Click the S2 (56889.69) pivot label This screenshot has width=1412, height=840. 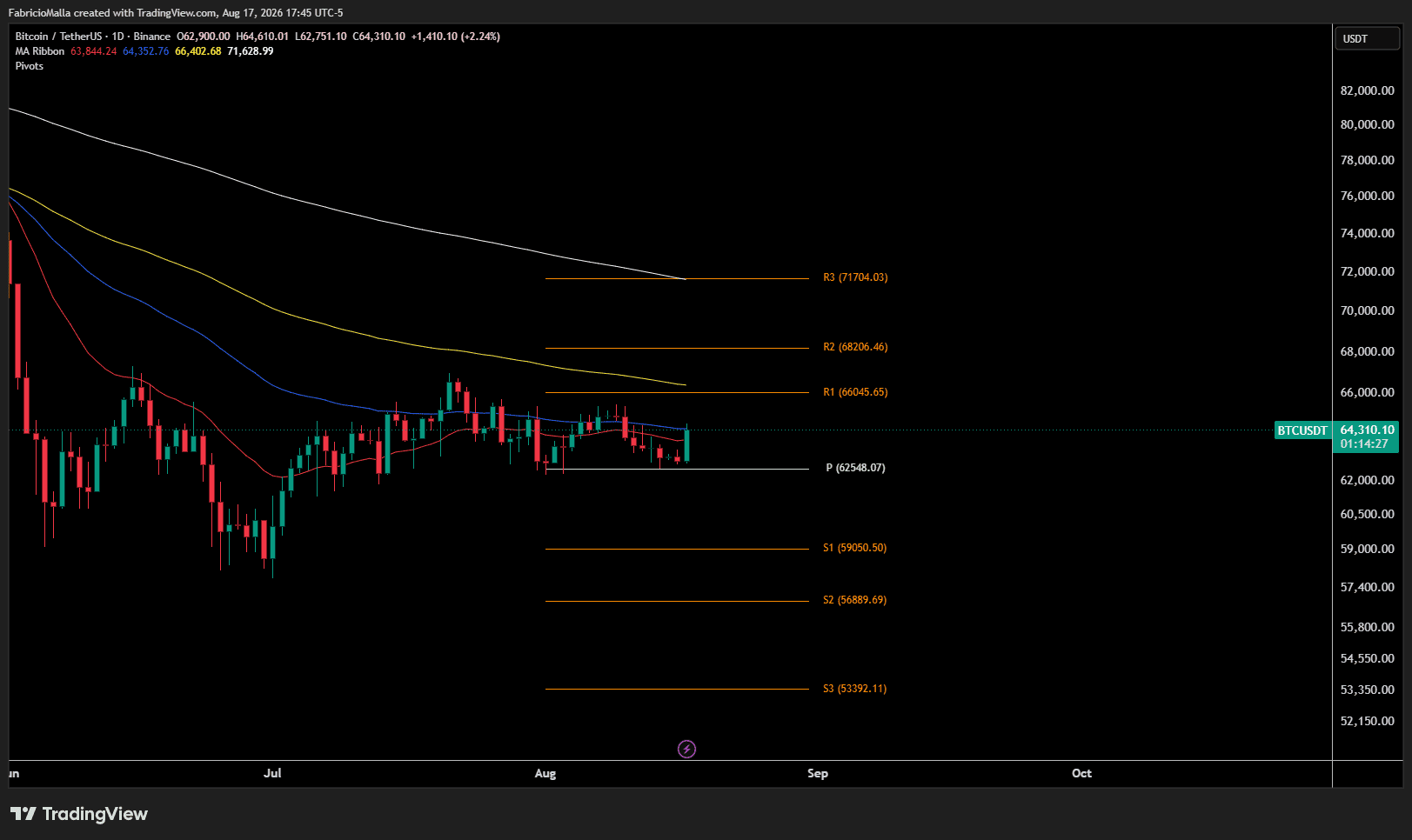(x=855, y=600)
